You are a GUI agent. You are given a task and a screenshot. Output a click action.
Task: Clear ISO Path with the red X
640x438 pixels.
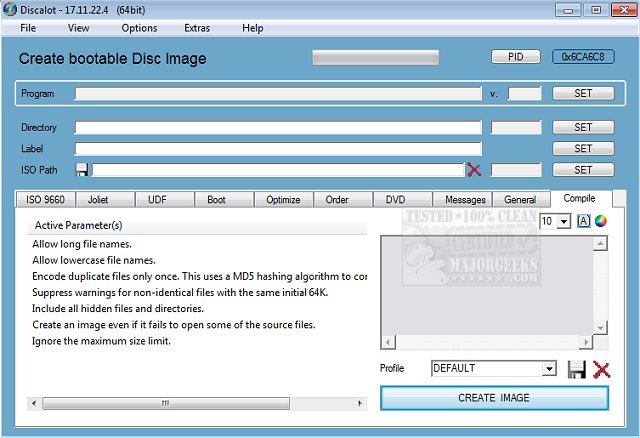point(473,169)
